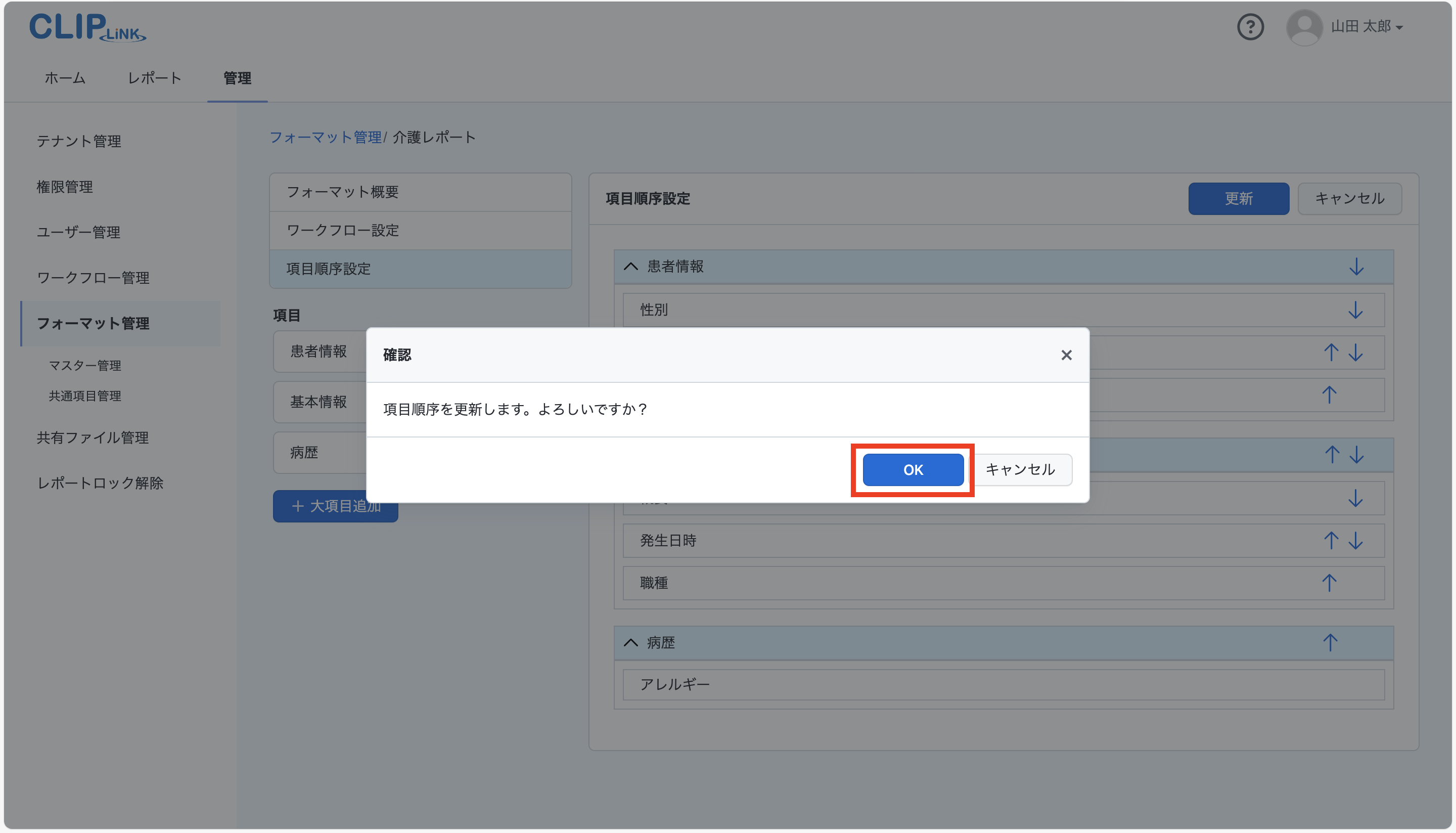Move 性別 item down with arrow
Viewport: 1456px width, 833px height.
point(1355,310)
